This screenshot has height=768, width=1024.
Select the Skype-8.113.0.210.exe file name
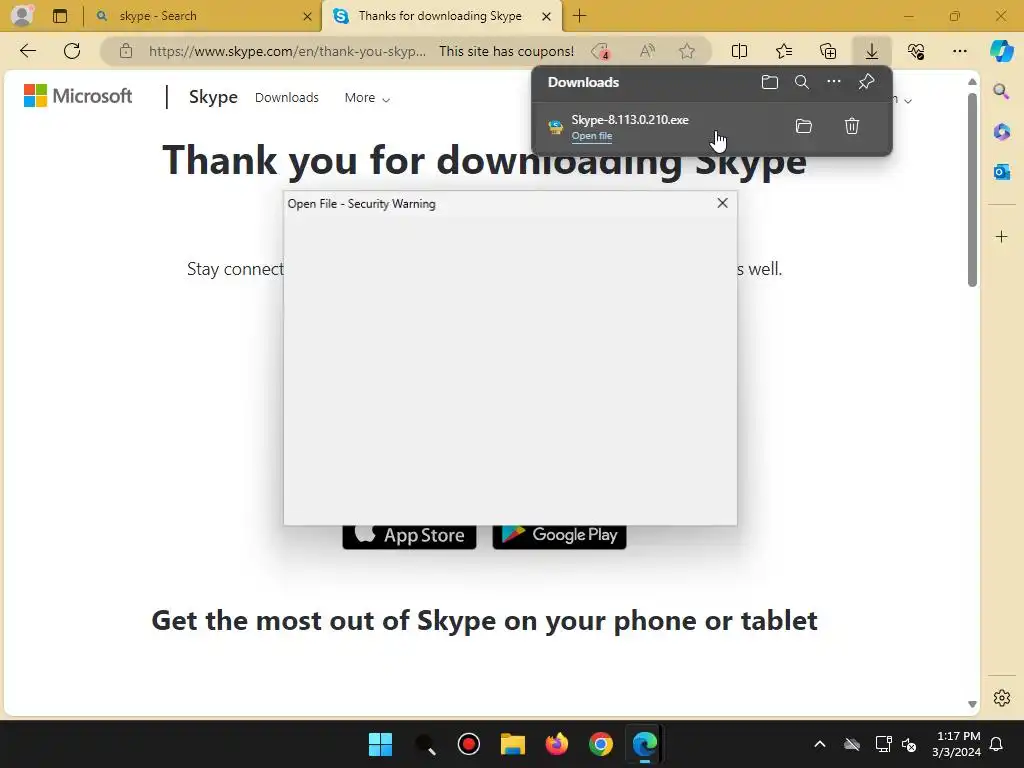tap(630, 120)
